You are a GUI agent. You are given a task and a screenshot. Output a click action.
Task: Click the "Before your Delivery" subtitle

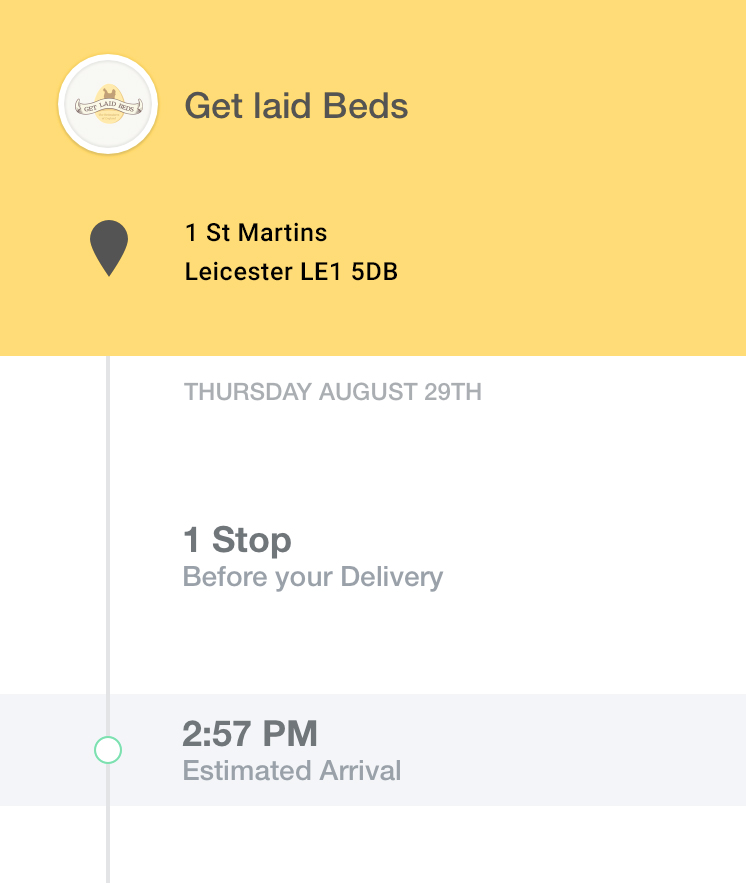(x=312, y=577)
